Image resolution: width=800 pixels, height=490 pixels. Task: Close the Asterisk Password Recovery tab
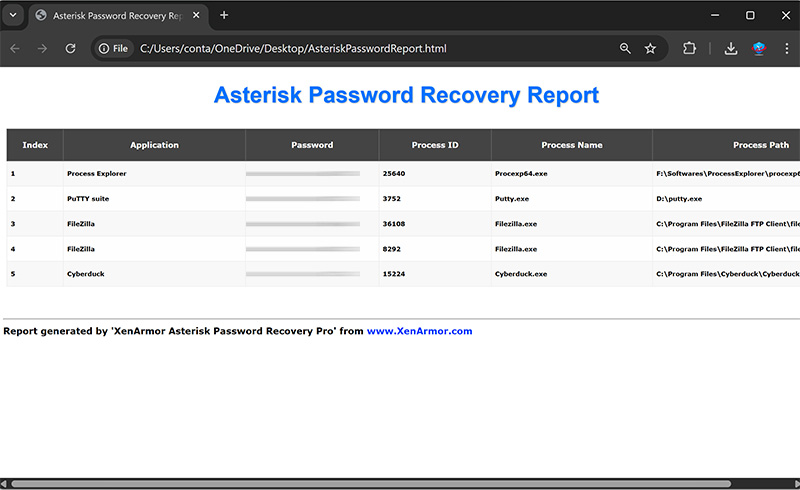click(196, 15)
